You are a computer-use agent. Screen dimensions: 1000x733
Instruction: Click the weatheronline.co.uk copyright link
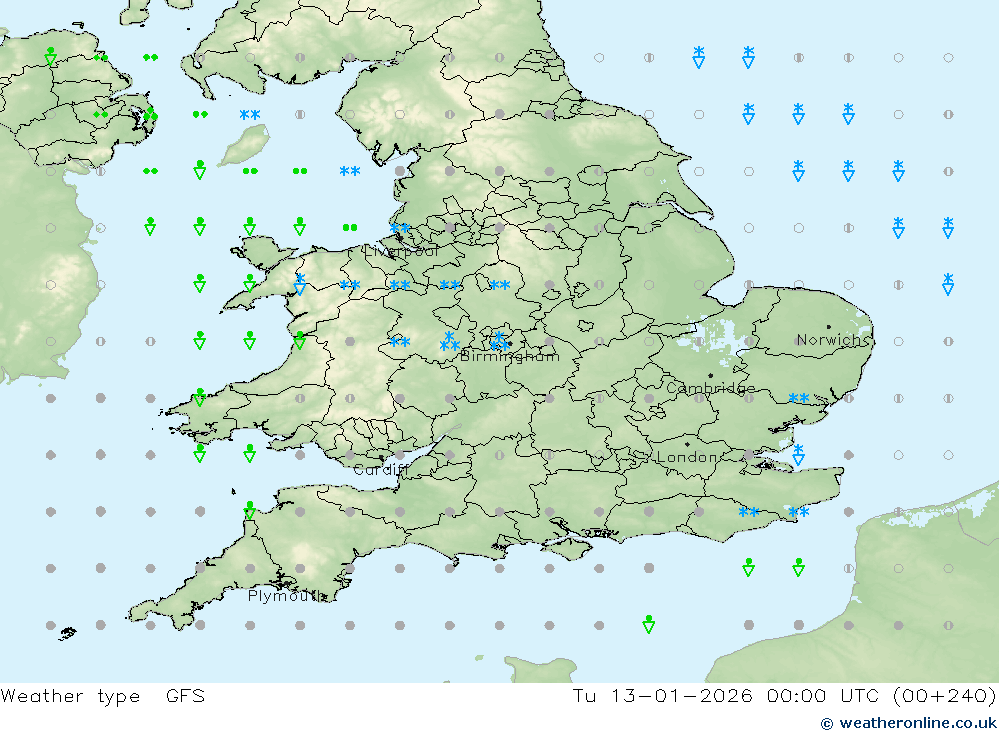click(908, 723)
